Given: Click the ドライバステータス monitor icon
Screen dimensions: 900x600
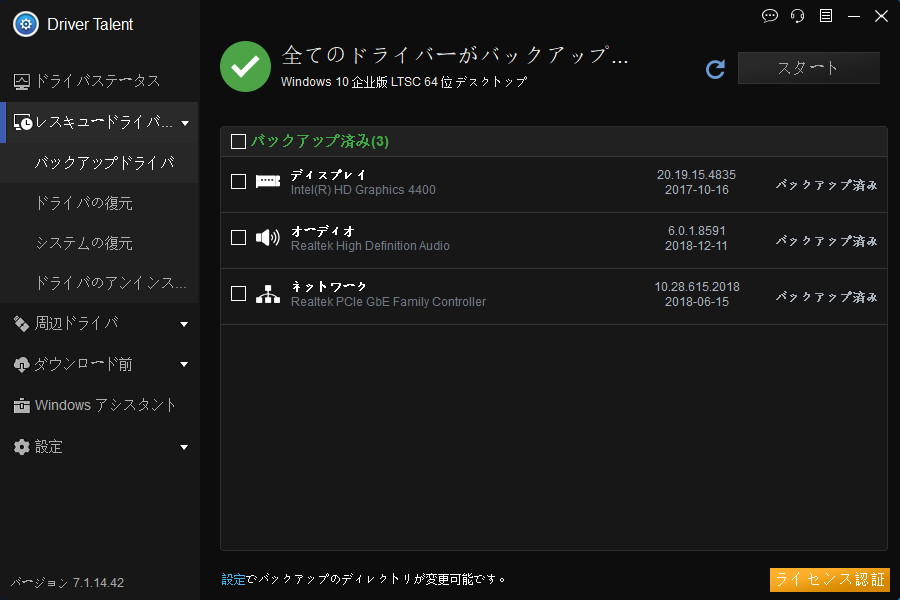Looking at the screenshot, I should tap(22, 82).
